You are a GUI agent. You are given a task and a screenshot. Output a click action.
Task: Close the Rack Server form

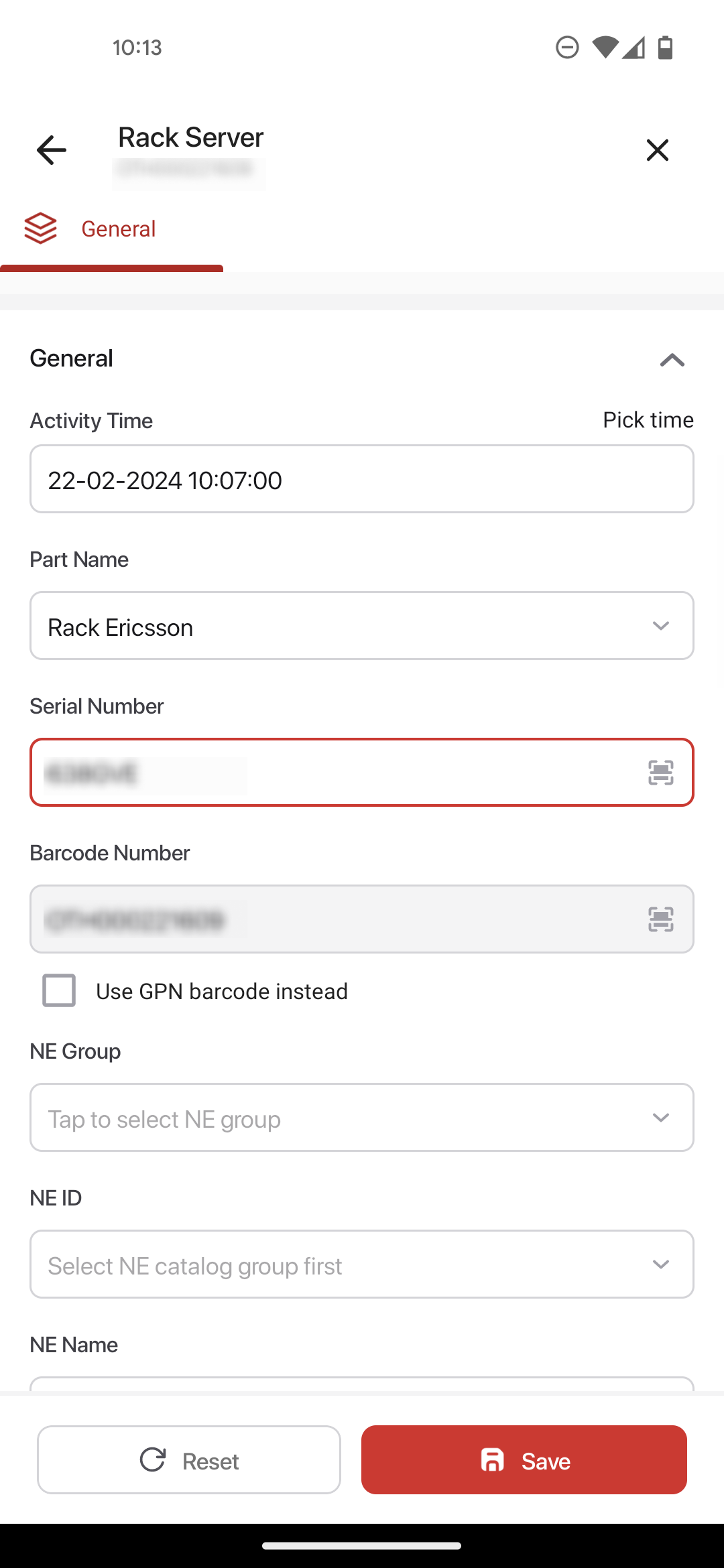point(658,150)
